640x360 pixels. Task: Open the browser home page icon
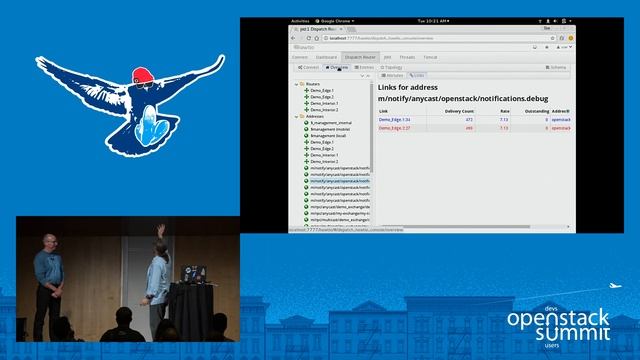[x=316, y=38]
